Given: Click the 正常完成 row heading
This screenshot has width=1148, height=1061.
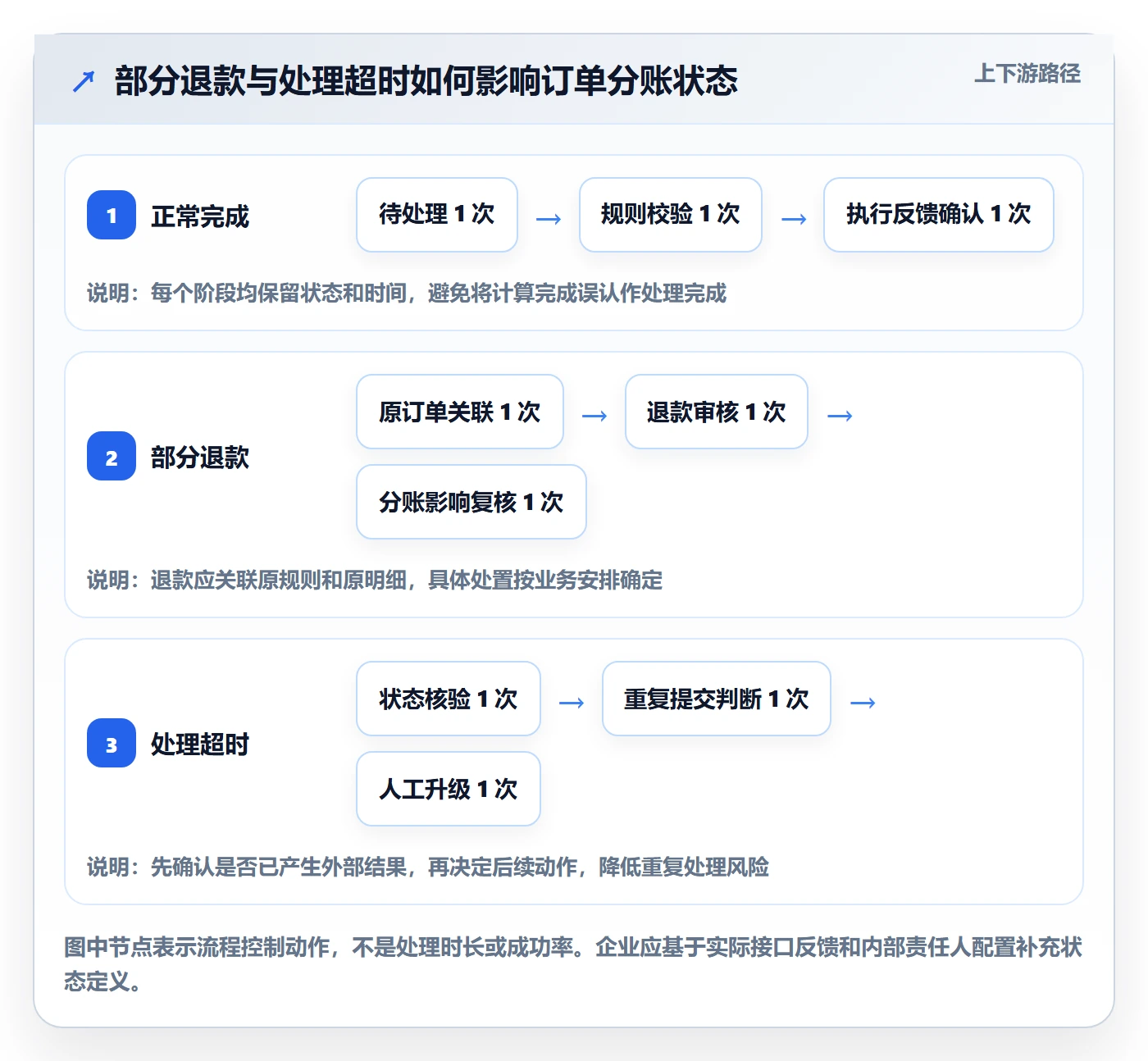Looking at the screenshot, I should pos(200,216).
